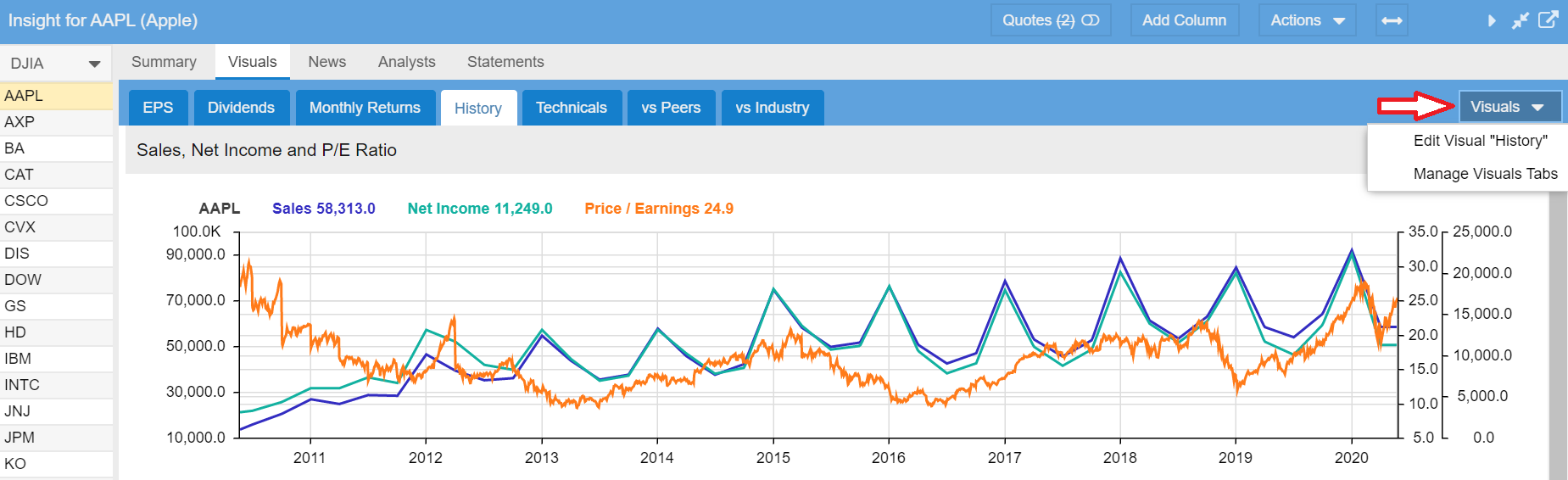Click the Price / Earnings 24.9 legend

[x=659, y=209]
